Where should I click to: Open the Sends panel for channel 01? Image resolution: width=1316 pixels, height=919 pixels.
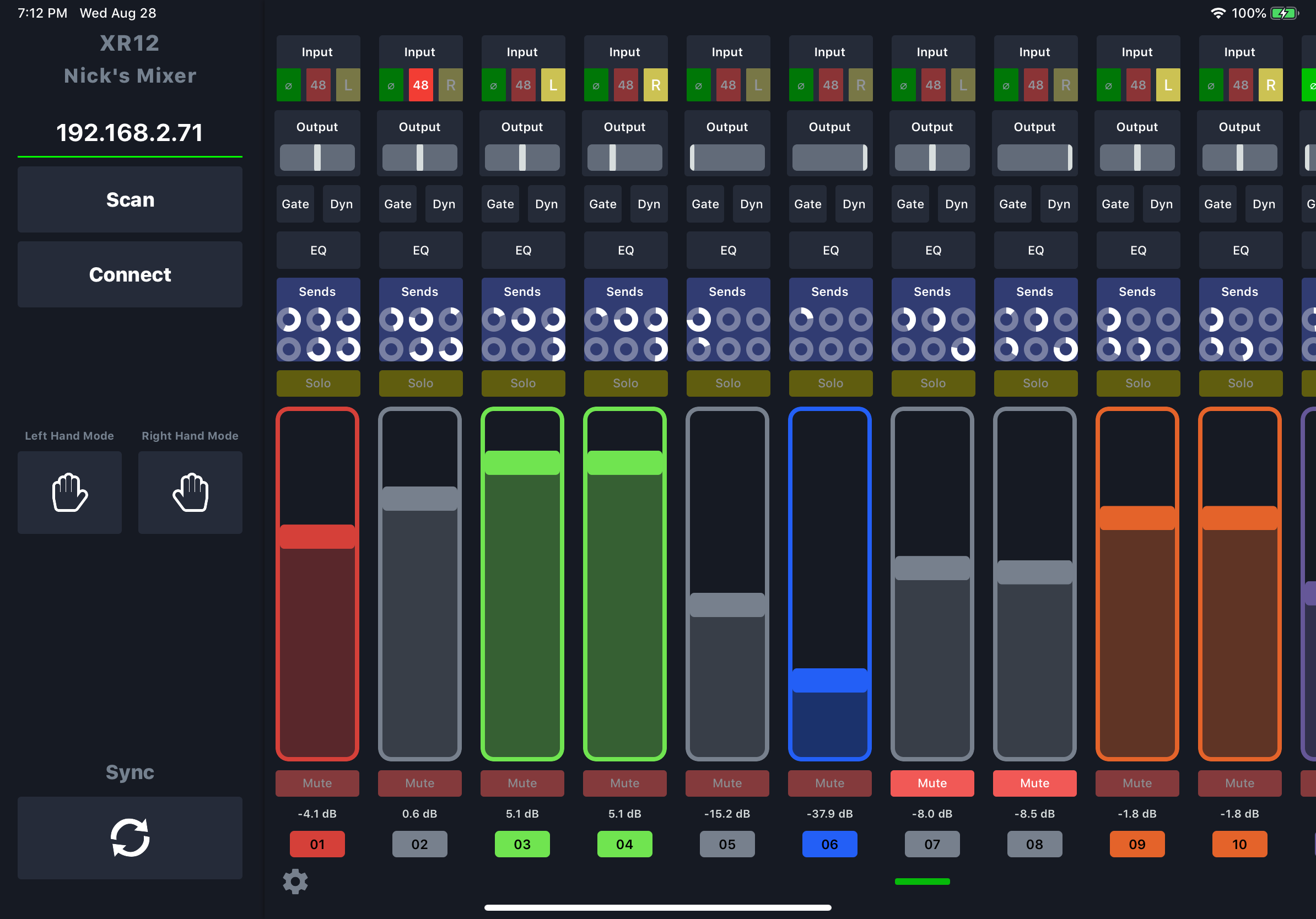317,291
